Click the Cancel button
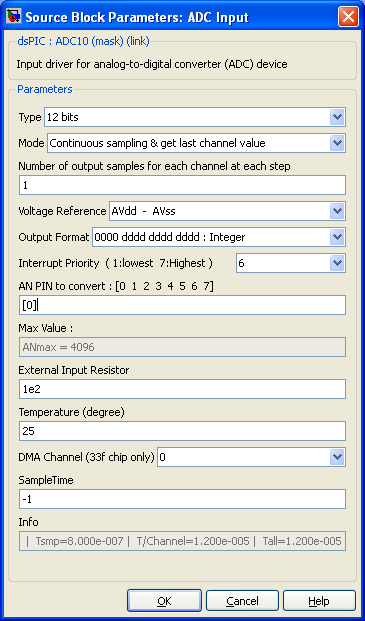 pyautogui.click(x=242, y=601)
